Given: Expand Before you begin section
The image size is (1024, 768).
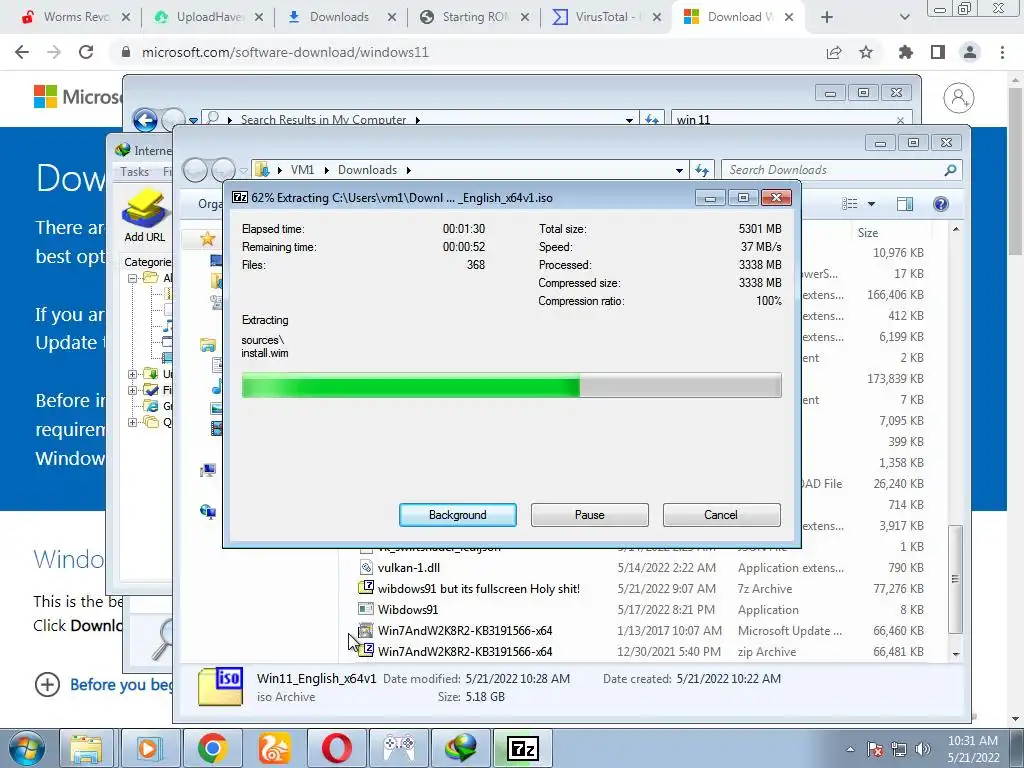Looking at the screenshot, I should pos(47,684).
